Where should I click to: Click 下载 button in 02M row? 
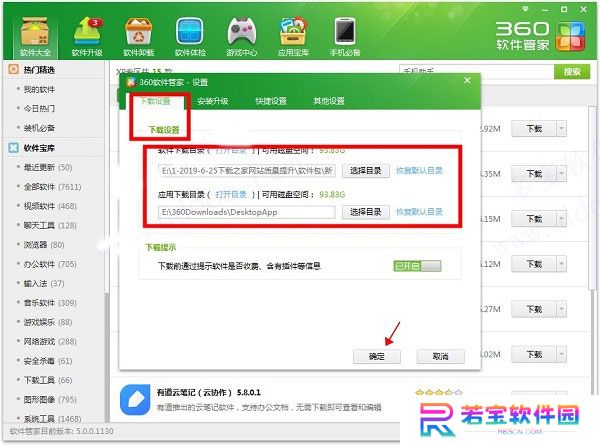(x=534, y=354)
